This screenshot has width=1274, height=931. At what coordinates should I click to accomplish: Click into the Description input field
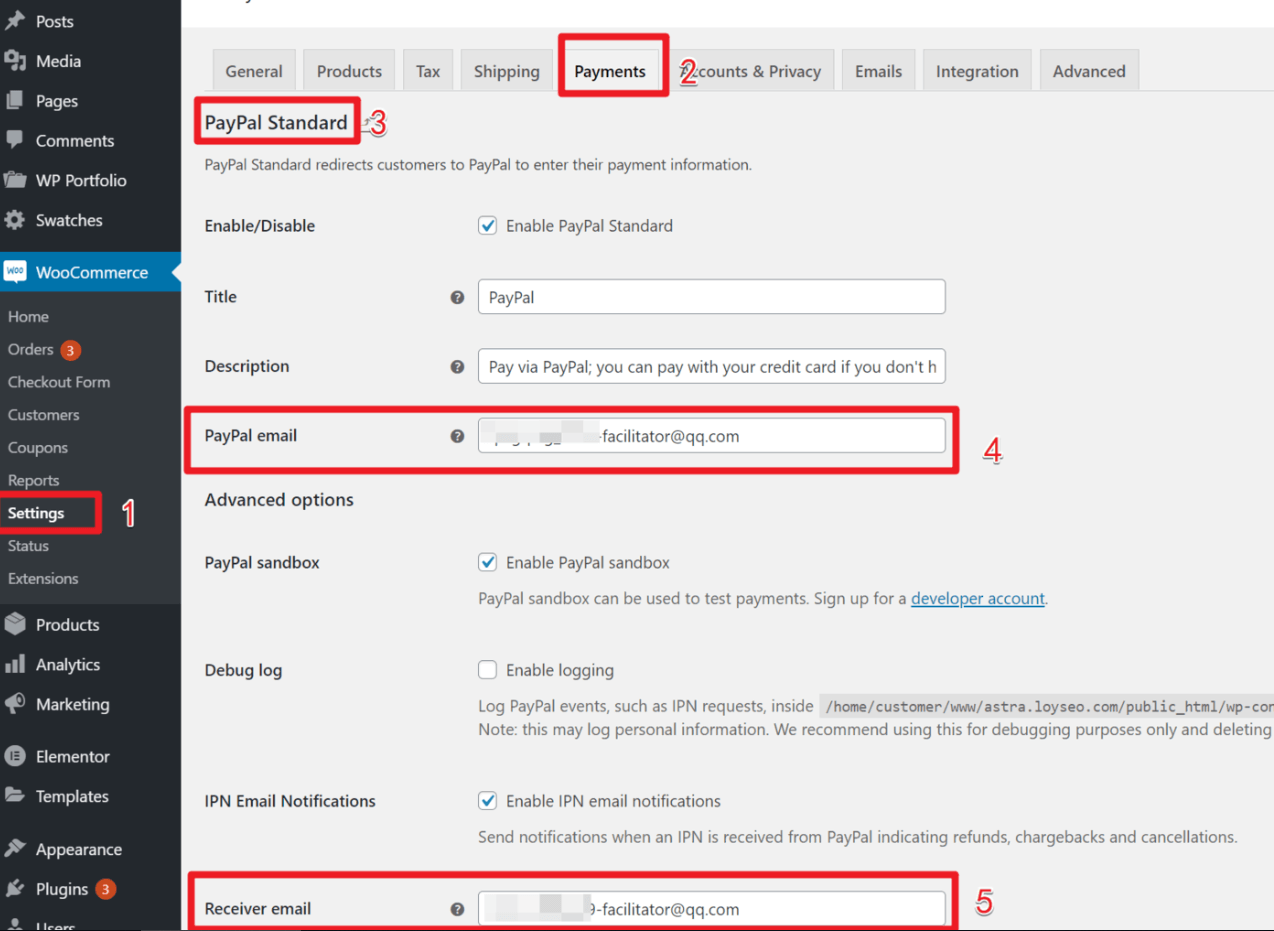[712, 367]
